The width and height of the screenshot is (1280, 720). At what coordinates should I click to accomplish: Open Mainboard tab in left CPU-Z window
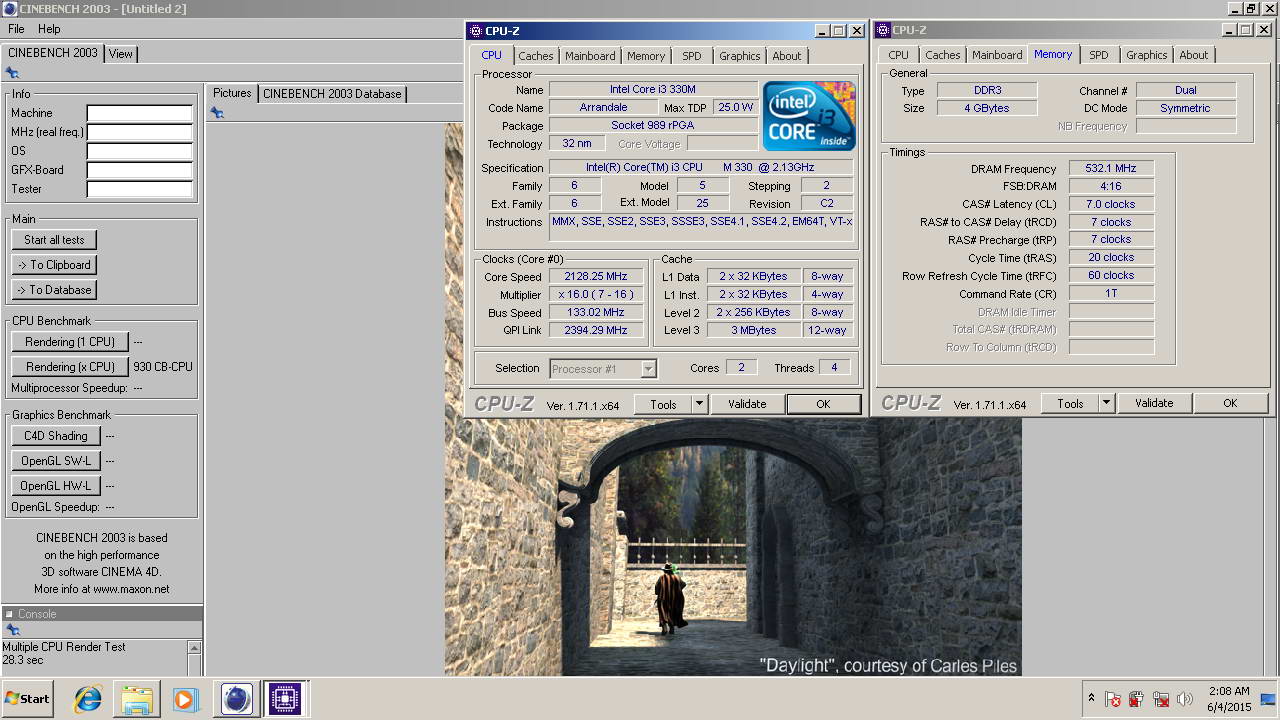click(x=590, y=56)
